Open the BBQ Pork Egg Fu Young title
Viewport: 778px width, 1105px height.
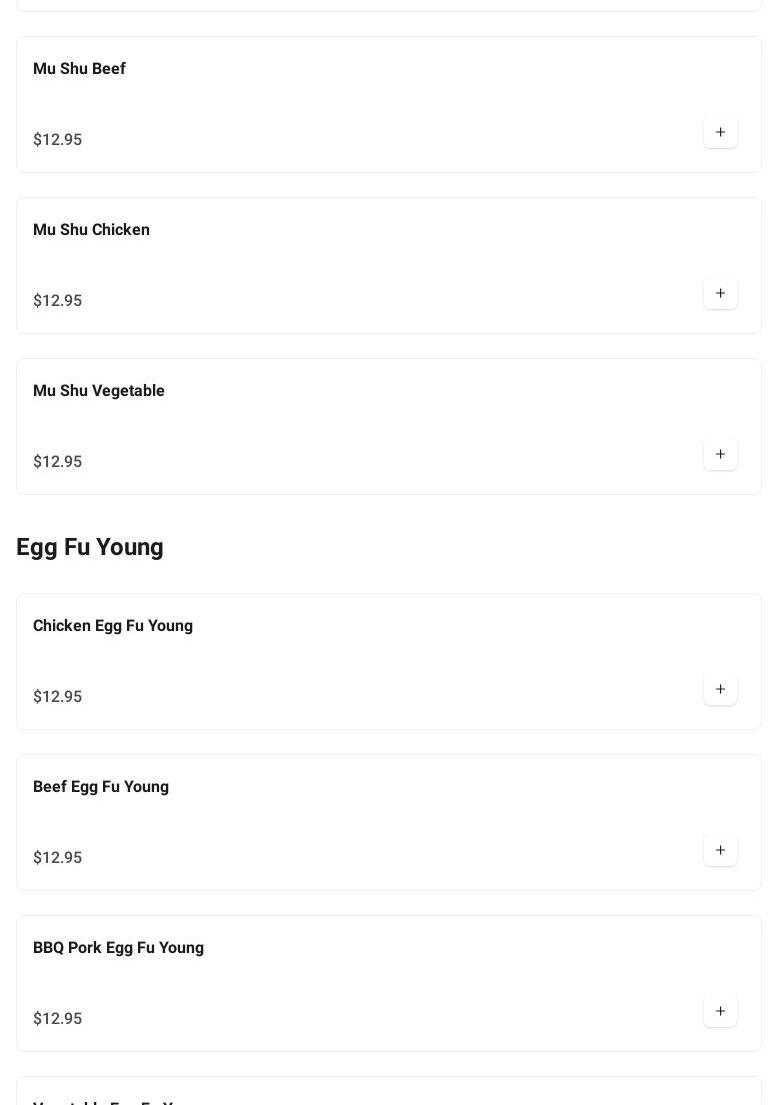(118, 948)
